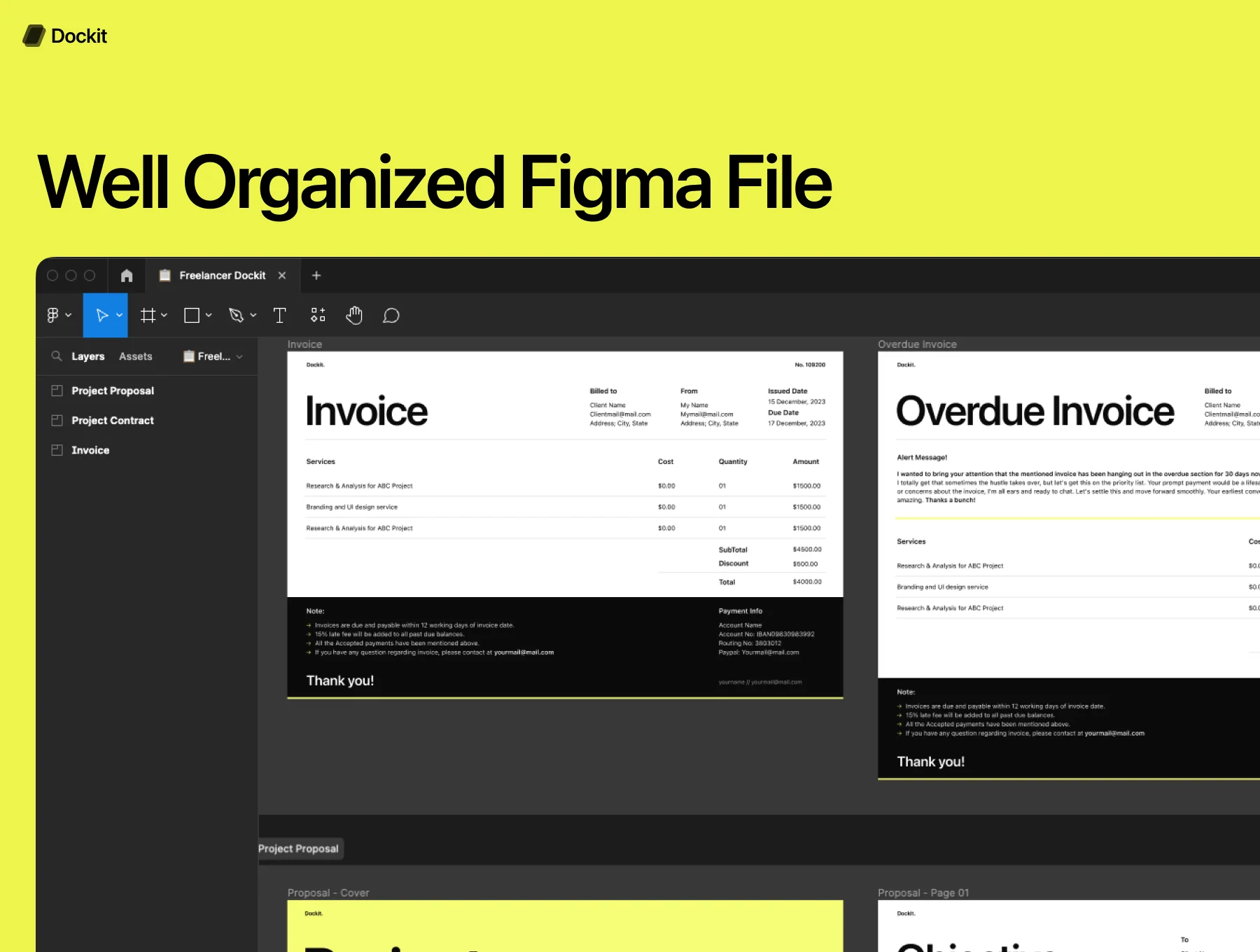
Task: Click the Discount value $500.00
Action: click(x=805, y=563)
